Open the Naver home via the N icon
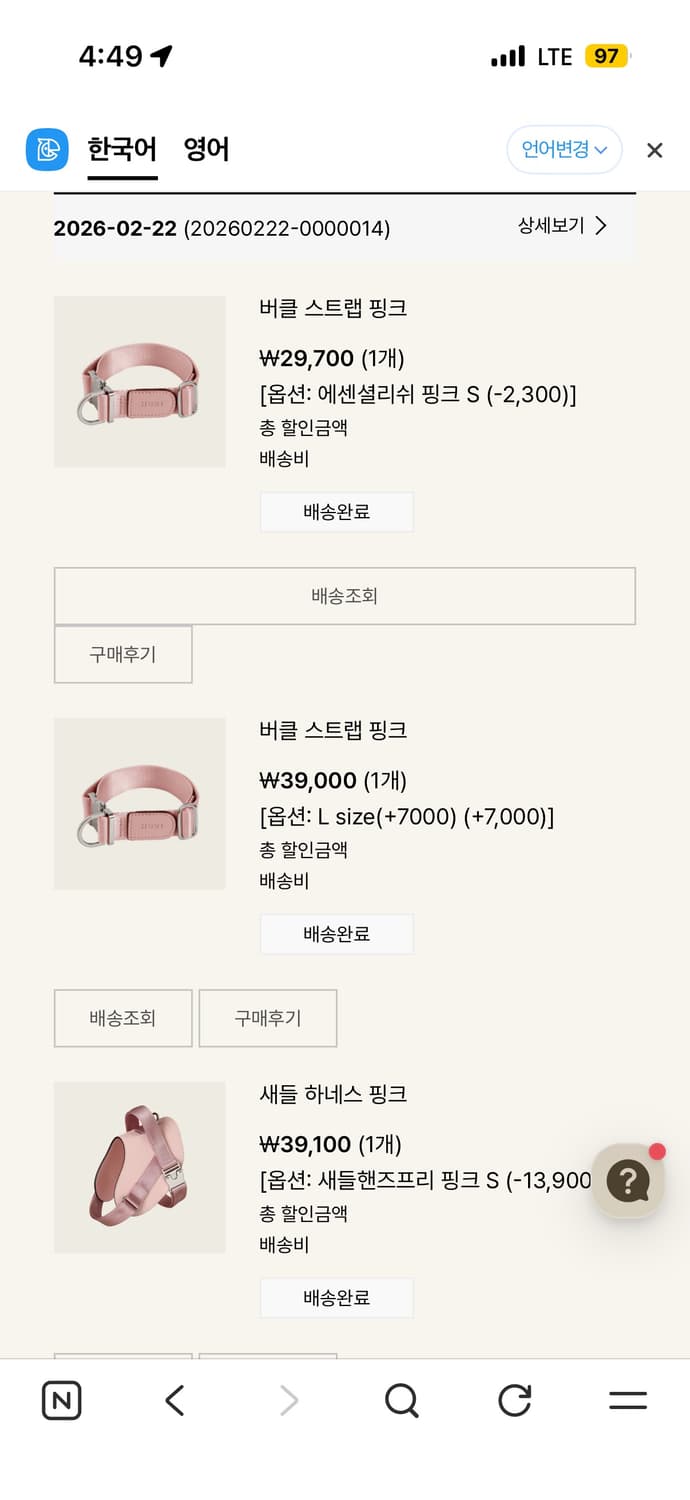Image resolution: width=690 pixels, height=1500 pixels. click(62, 1400)
